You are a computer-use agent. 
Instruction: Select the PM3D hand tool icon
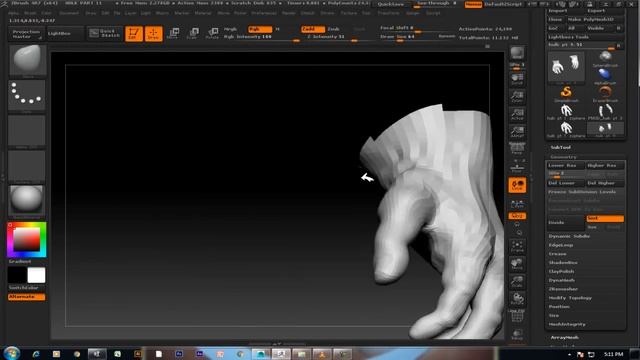[x=605, y=112]
